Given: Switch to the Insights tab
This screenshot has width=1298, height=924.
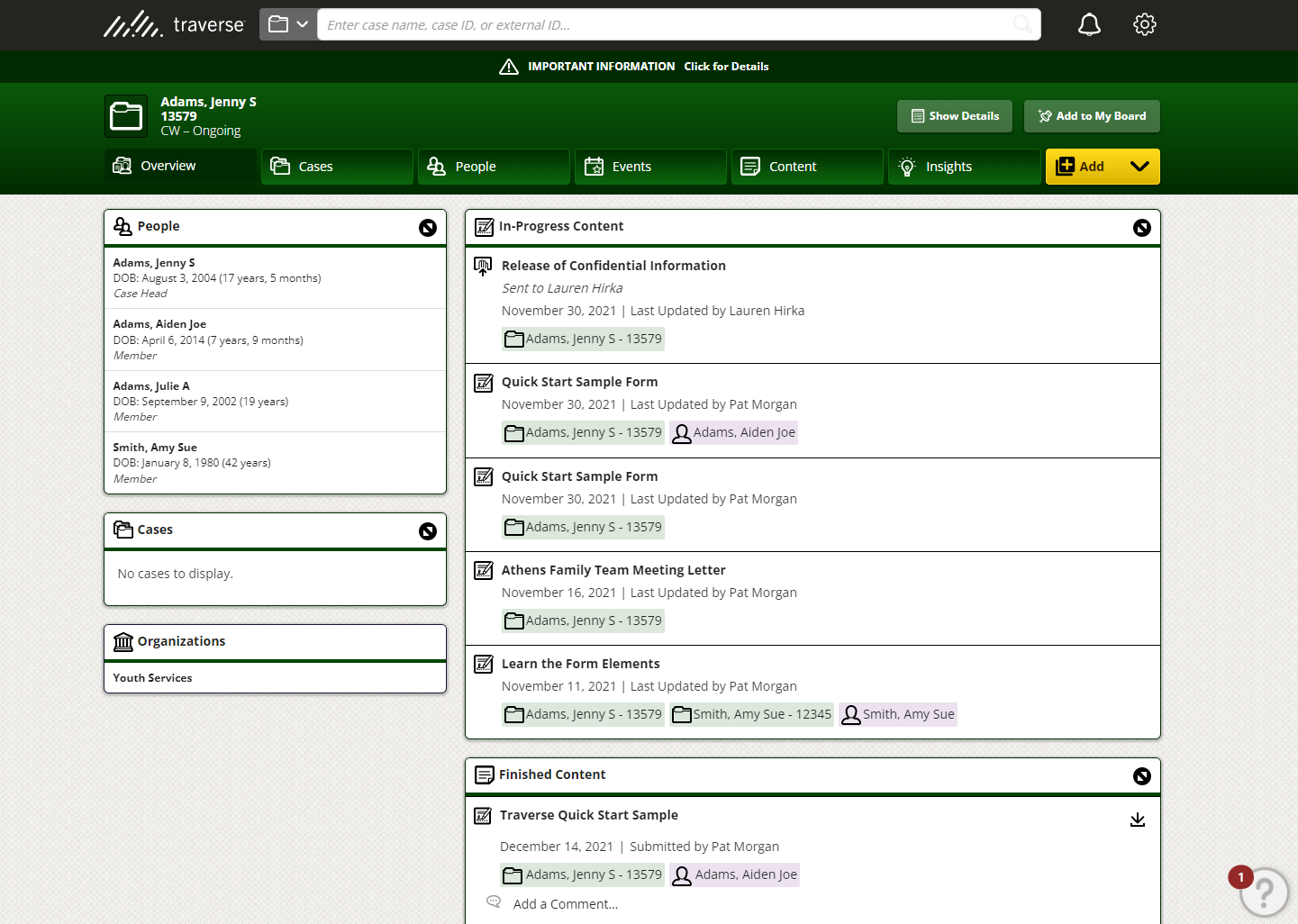Looking at the screenshot, I should pyautogui.click(x=964, y=167).
